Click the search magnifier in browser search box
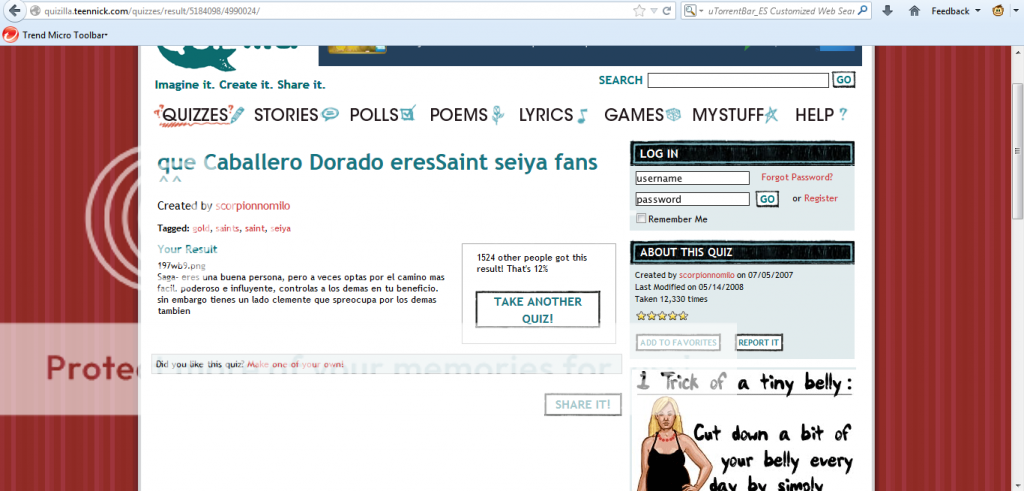The image size is (1024, 491). point(863,10)
